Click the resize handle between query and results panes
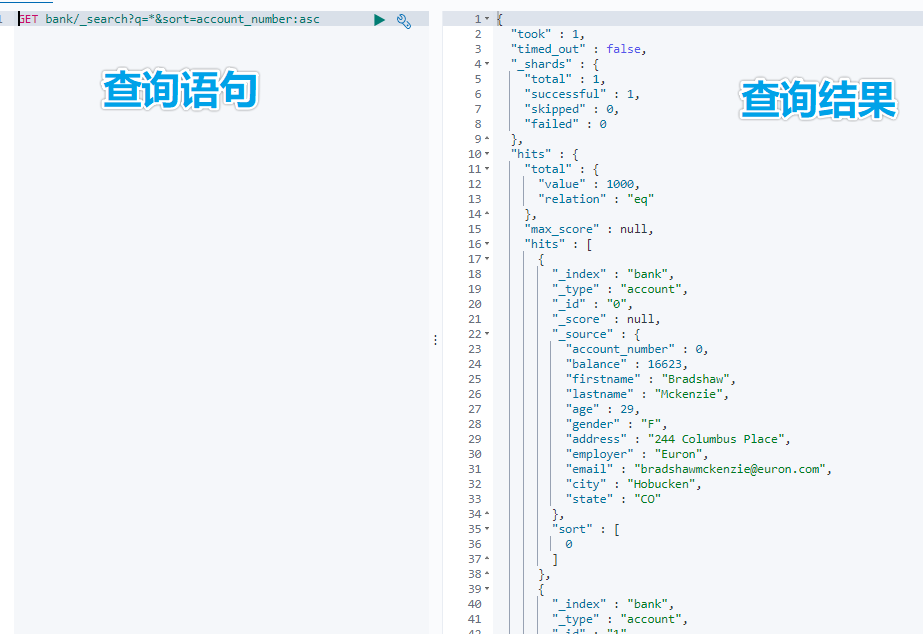Image resolution: width=923 pixels, height=634 pixels. point(435,339)
